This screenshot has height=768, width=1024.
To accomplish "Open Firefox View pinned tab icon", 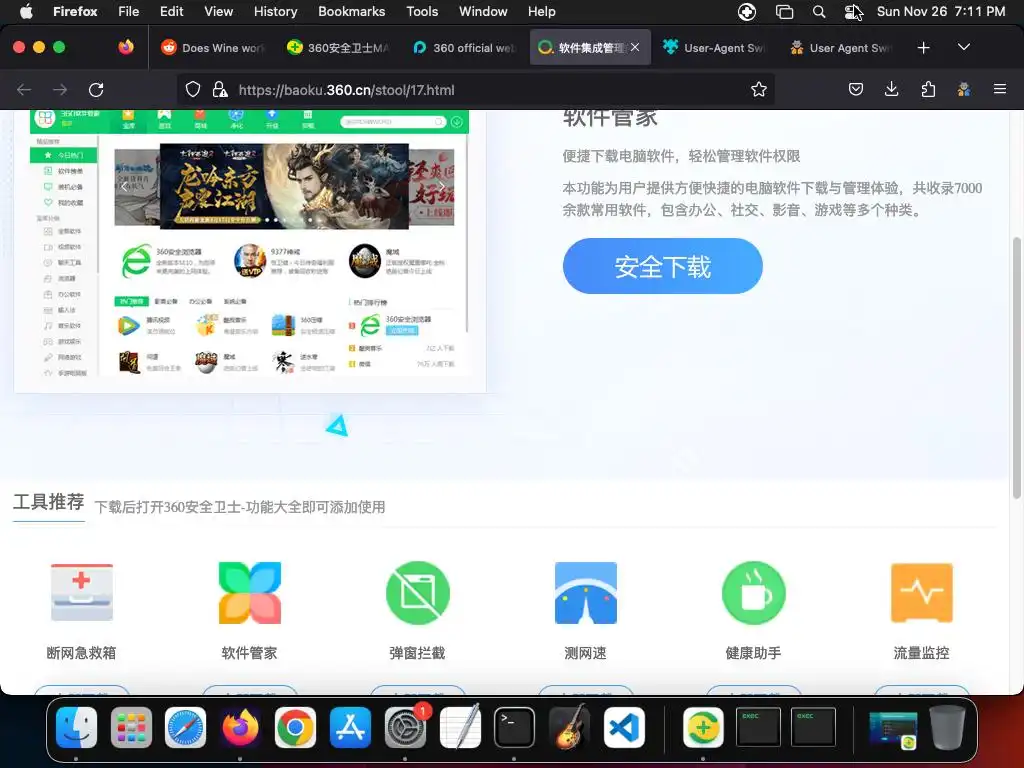I will coord(126,47).
